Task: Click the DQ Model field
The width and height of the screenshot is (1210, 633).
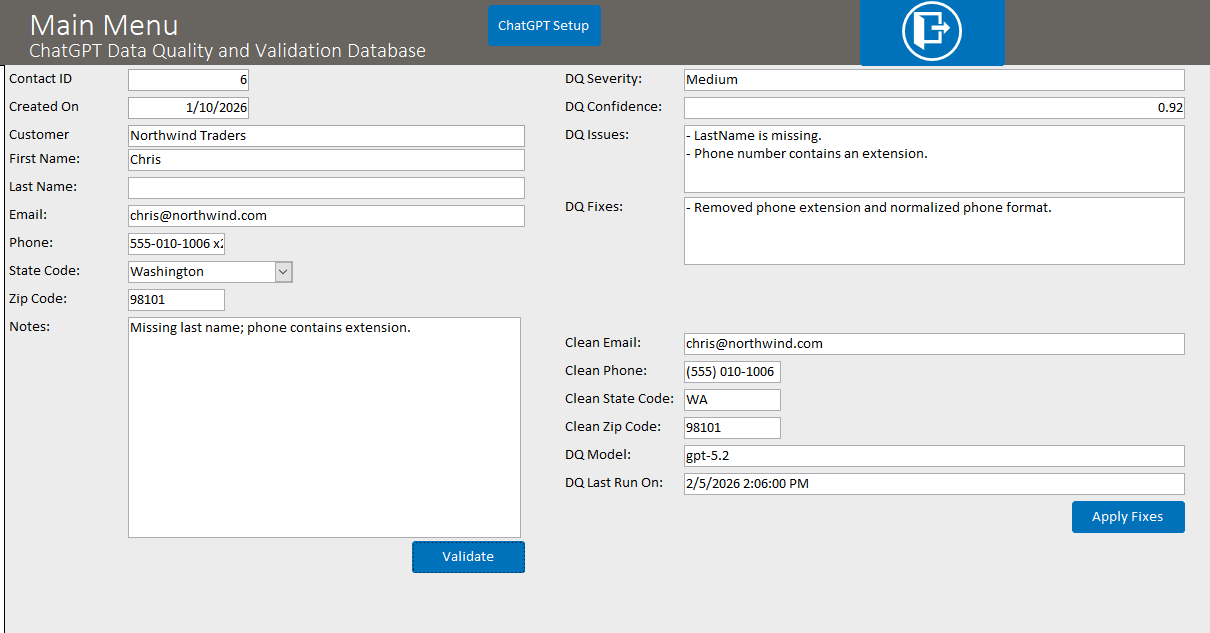Action: click(933, 456)
